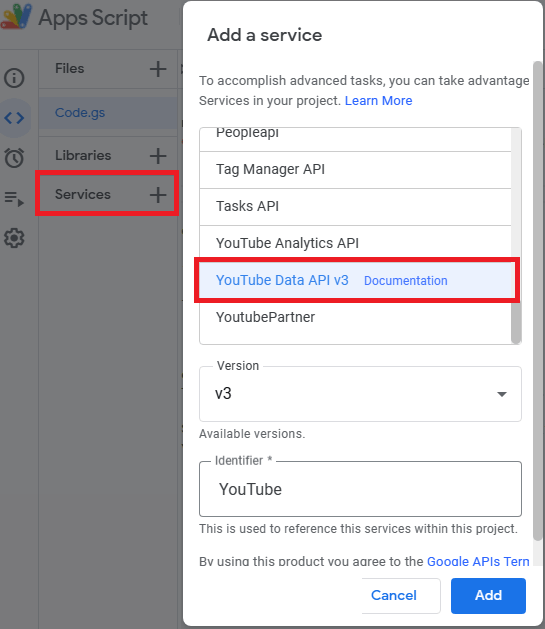Viewport: 545px width, 629px height.
Task: Choose Tag Manager API entry
Action: pos(355,170)
